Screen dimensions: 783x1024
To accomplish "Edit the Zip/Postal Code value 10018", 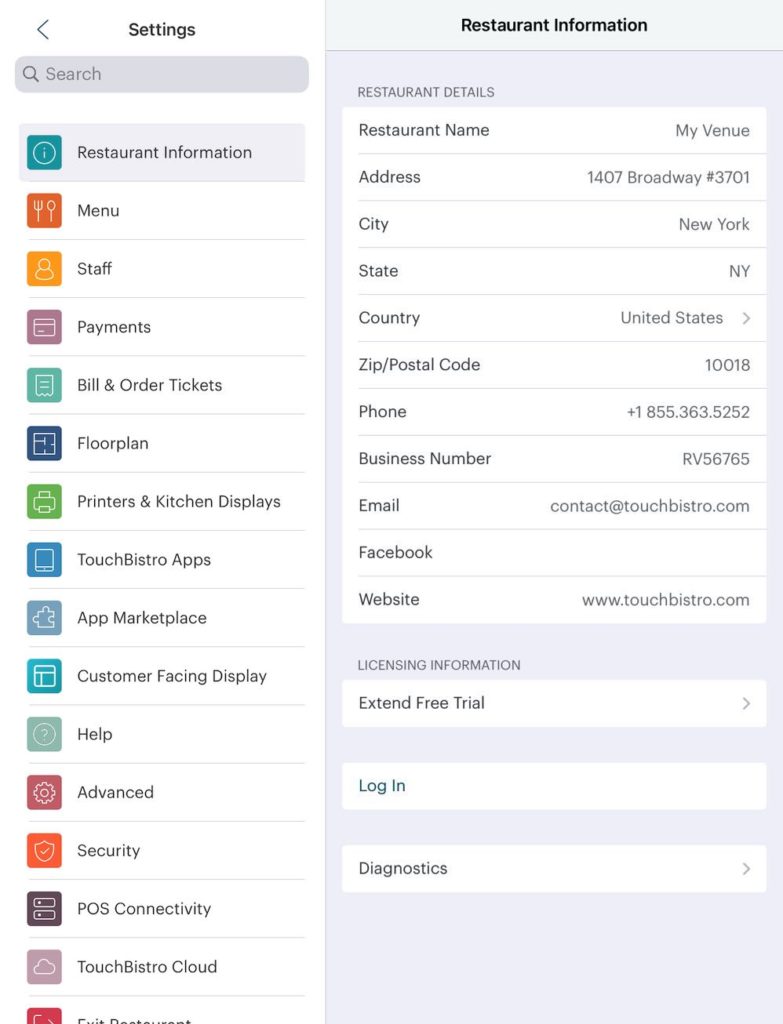I will 727,365.
